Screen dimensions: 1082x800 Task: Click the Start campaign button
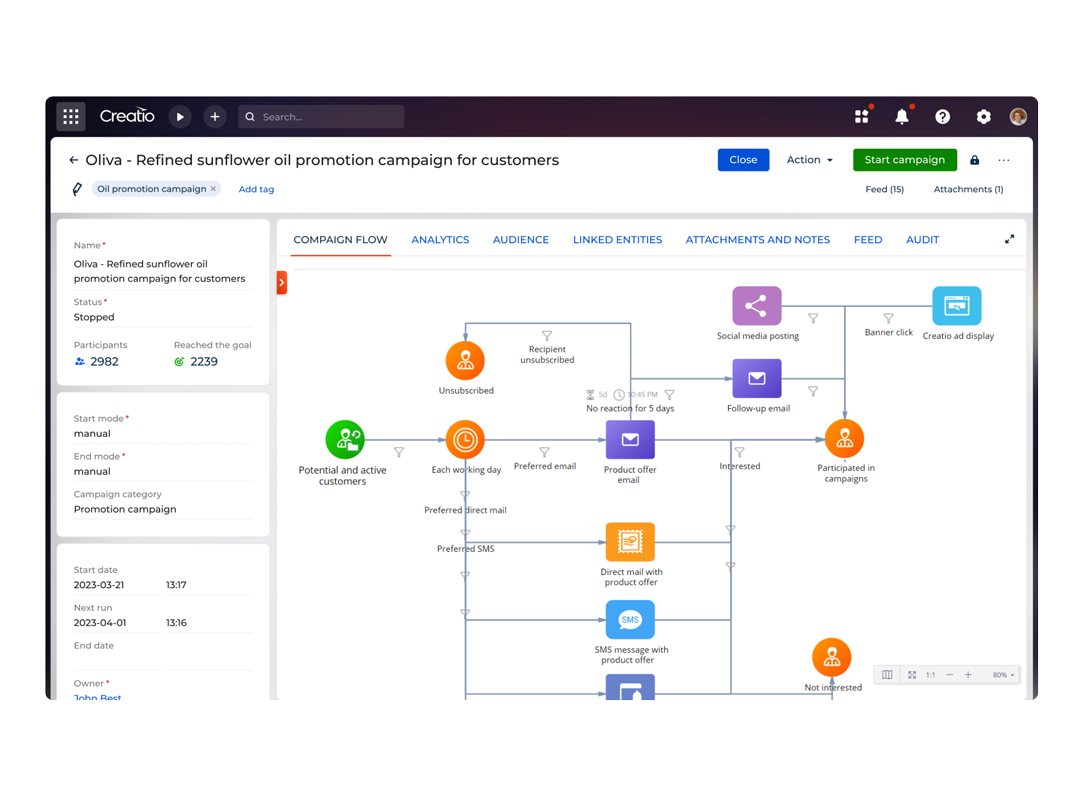coord(904,160)
